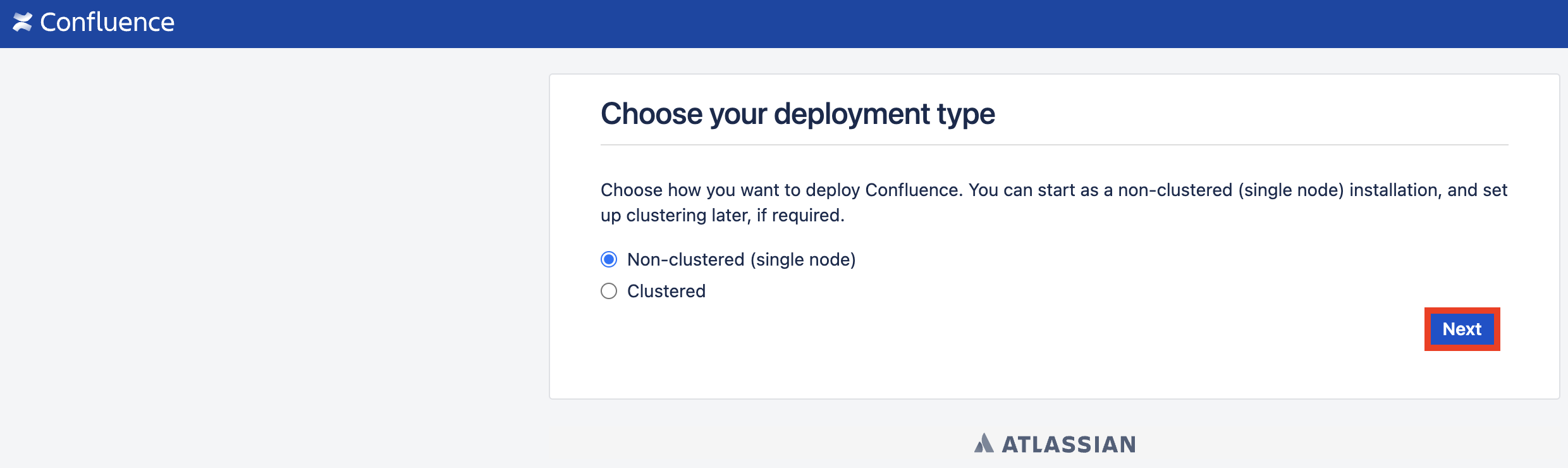Click the Next button
The height and width of the screenshot is (468, 1568).
pyautogui.click(x=1462, y=329)
